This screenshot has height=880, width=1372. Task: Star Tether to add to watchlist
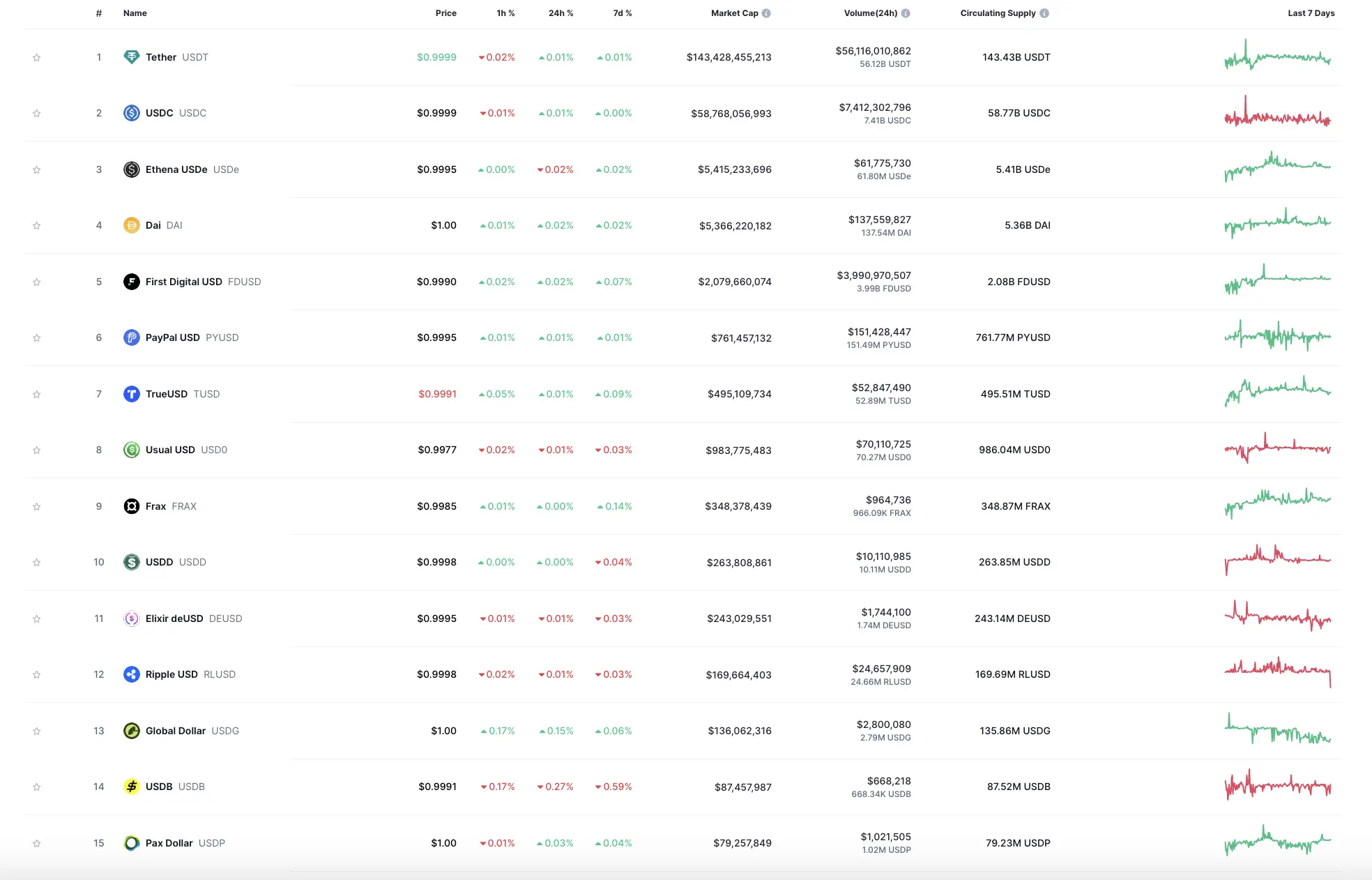point(37,58)
